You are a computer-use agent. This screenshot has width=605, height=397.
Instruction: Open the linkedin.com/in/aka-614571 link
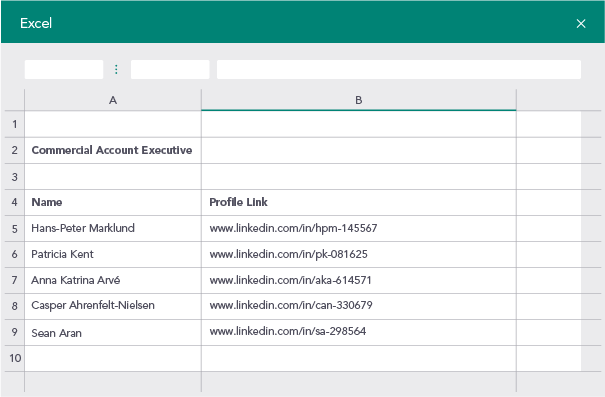point(290,280)
